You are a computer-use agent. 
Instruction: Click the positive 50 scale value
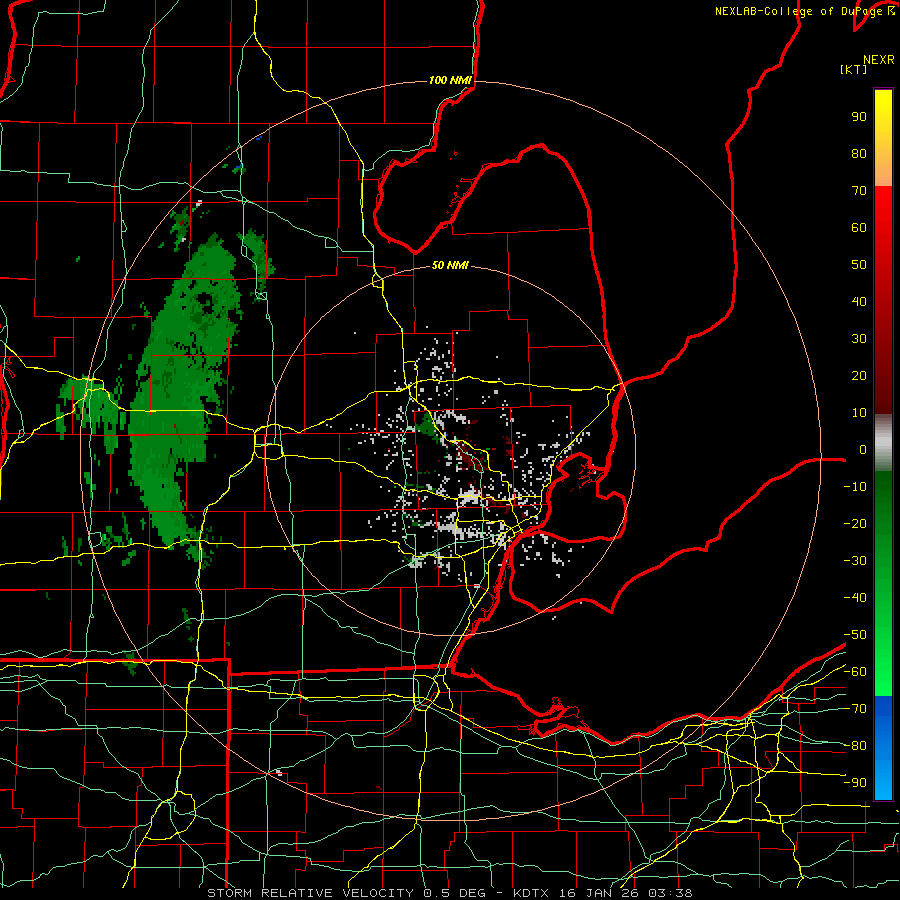tap(859, 265)
